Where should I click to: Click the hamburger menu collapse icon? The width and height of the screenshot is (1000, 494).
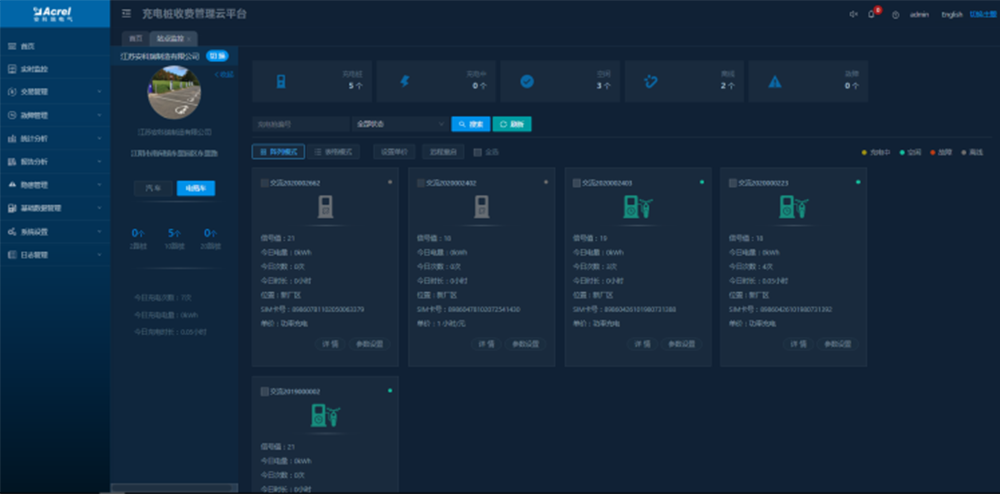(x=126, y=14)
